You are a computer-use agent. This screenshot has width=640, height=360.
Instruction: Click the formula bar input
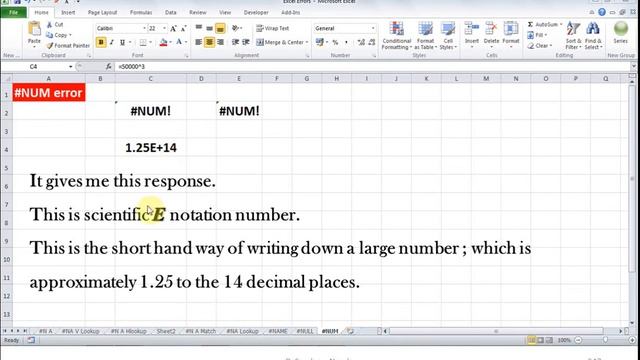[x=372, y=67]
